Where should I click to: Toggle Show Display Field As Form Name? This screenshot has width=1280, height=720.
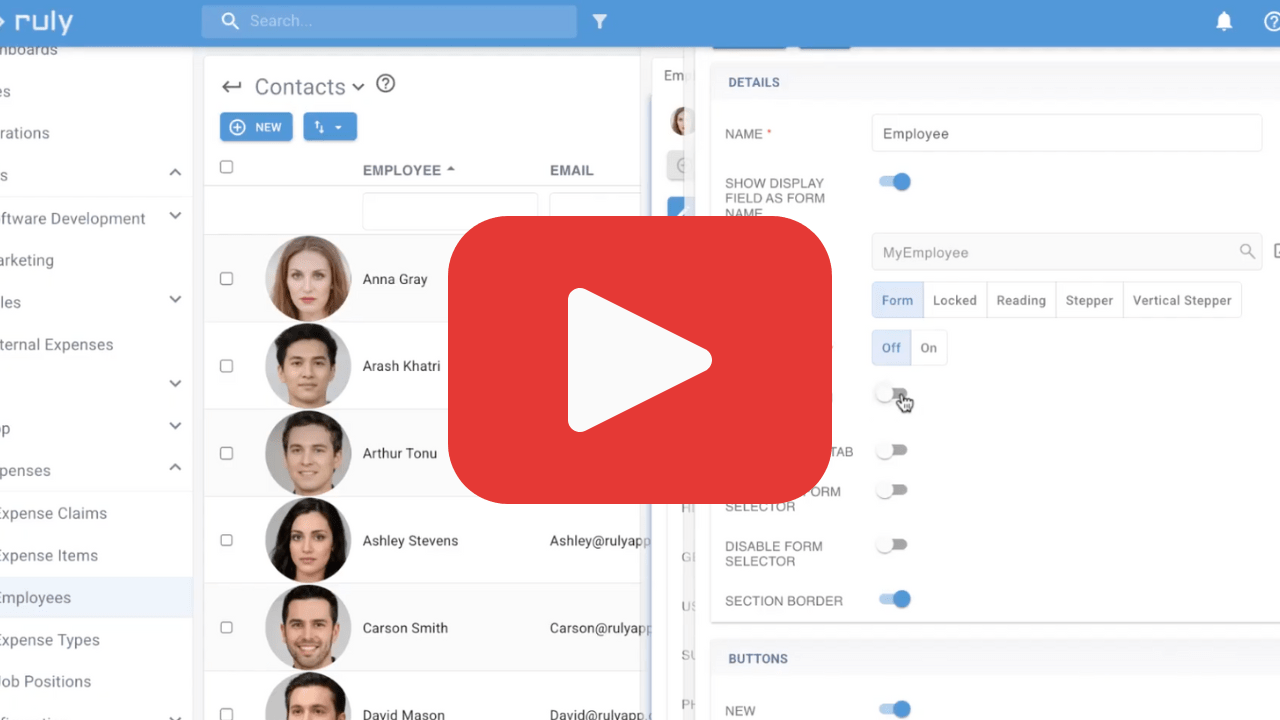(894, 182)
